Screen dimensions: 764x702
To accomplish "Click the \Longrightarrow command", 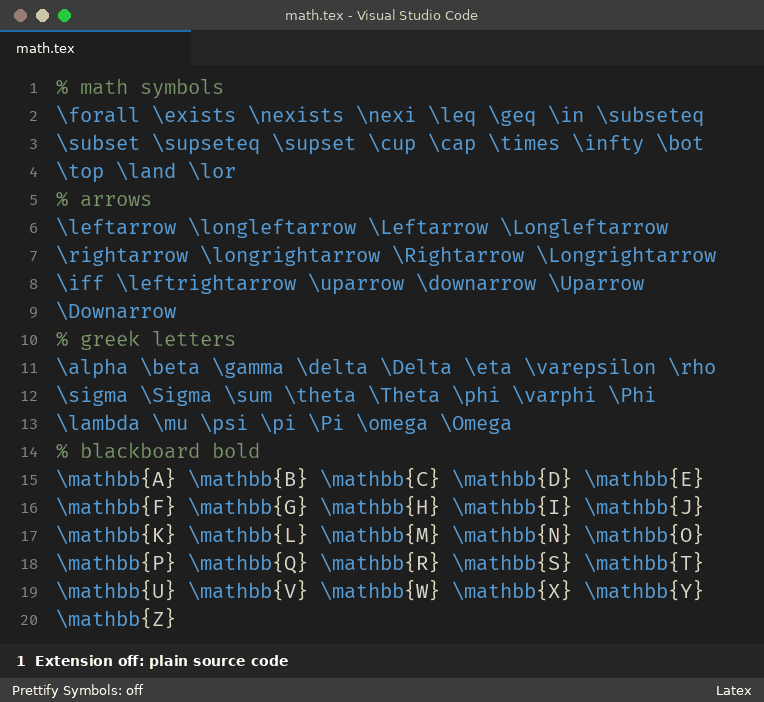I will (x=626, y=256).
